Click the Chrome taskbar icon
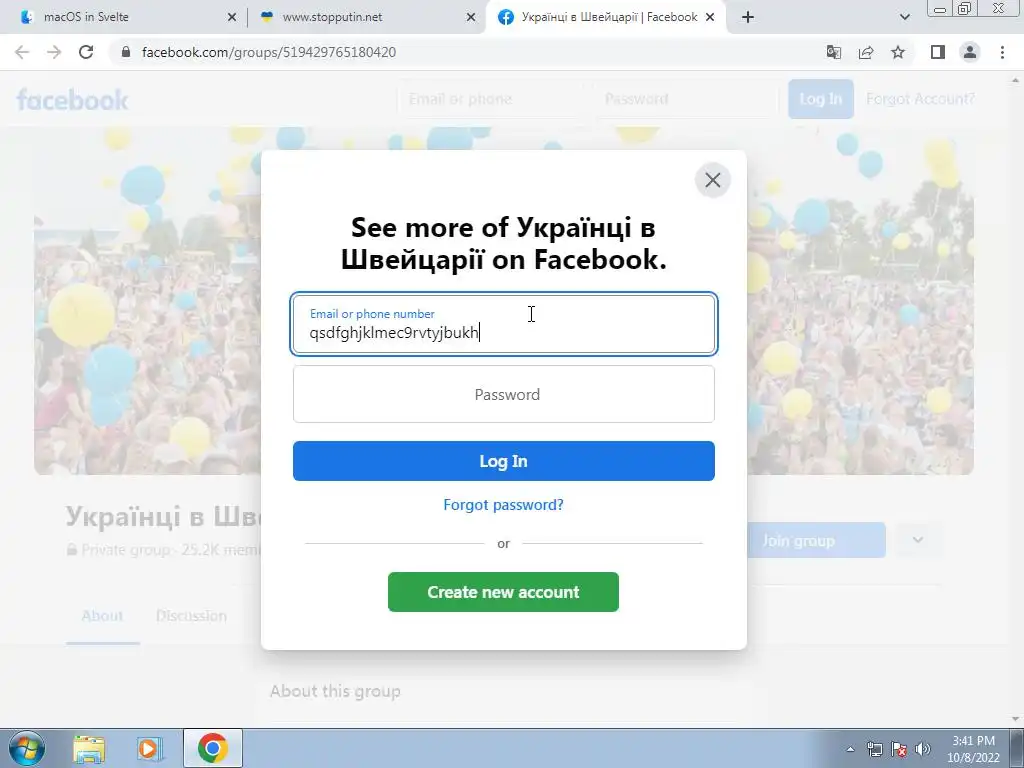 pyautogui.click(x=212, y=748)
